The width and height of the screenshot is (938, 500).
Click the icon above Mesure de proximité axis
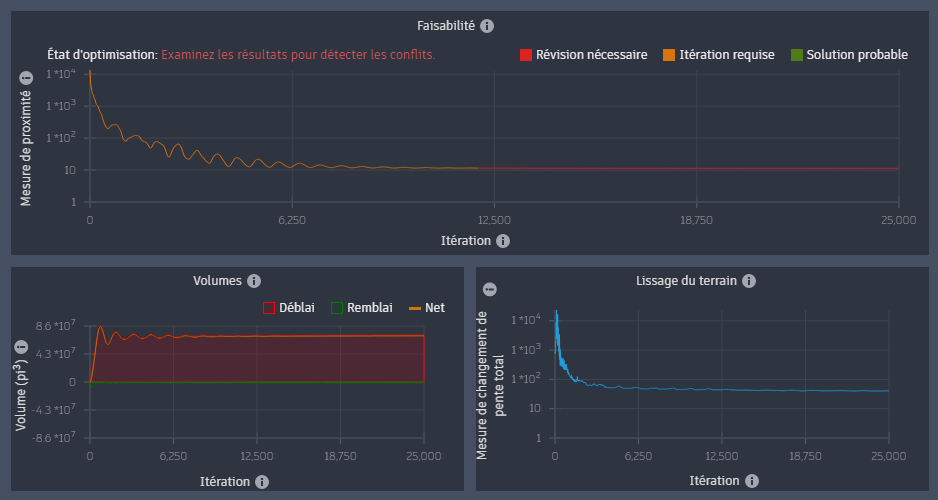click(25, 78)
